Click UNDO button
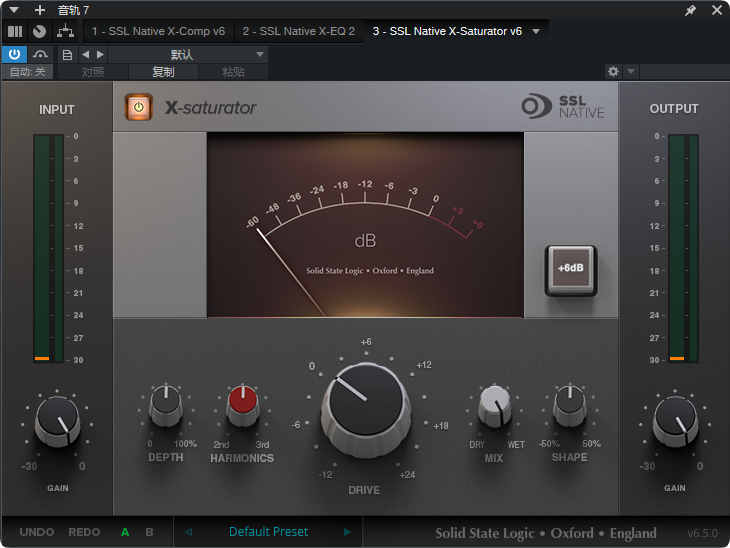Image resolution: width=730 pixels, height=548 pixels. (x=37, y=532)
